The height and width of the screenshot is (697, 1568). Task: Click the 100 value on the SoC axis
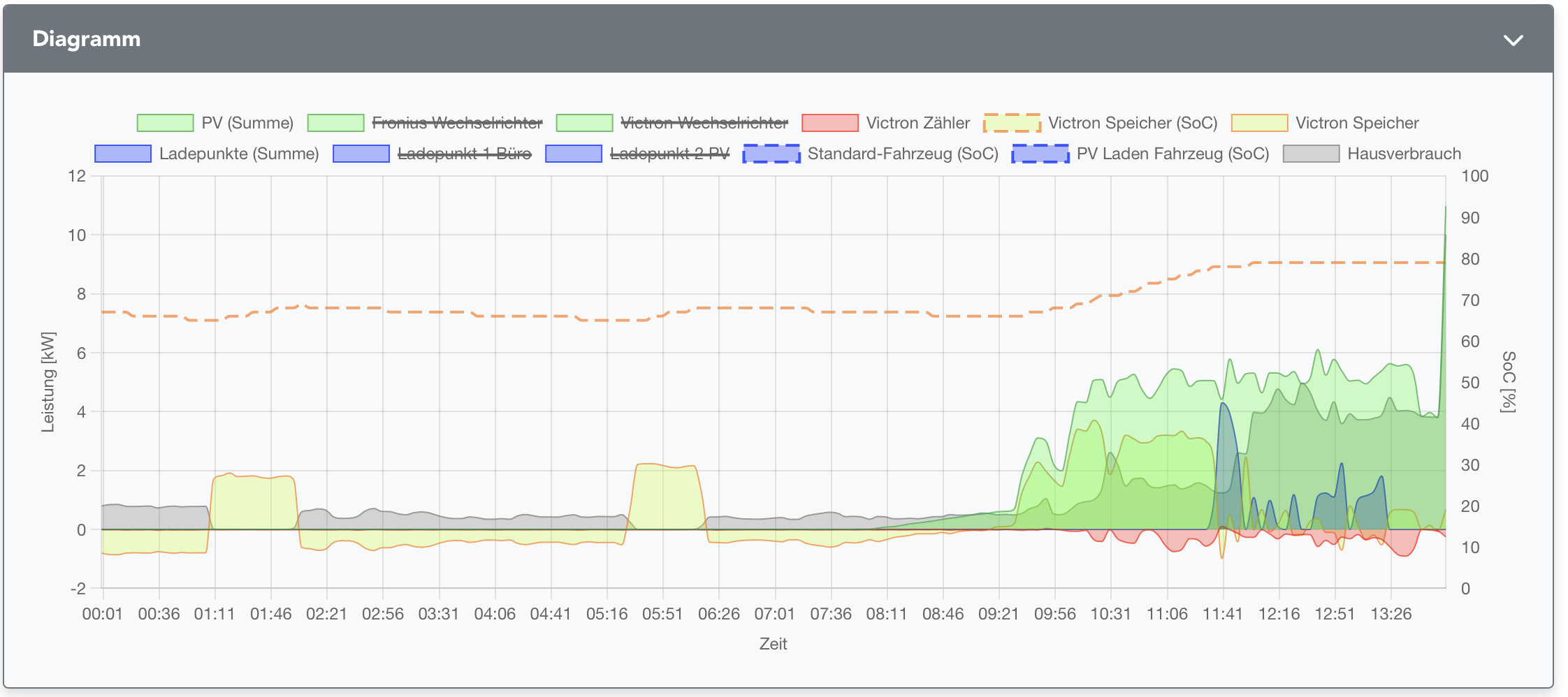click(1475, 176)
